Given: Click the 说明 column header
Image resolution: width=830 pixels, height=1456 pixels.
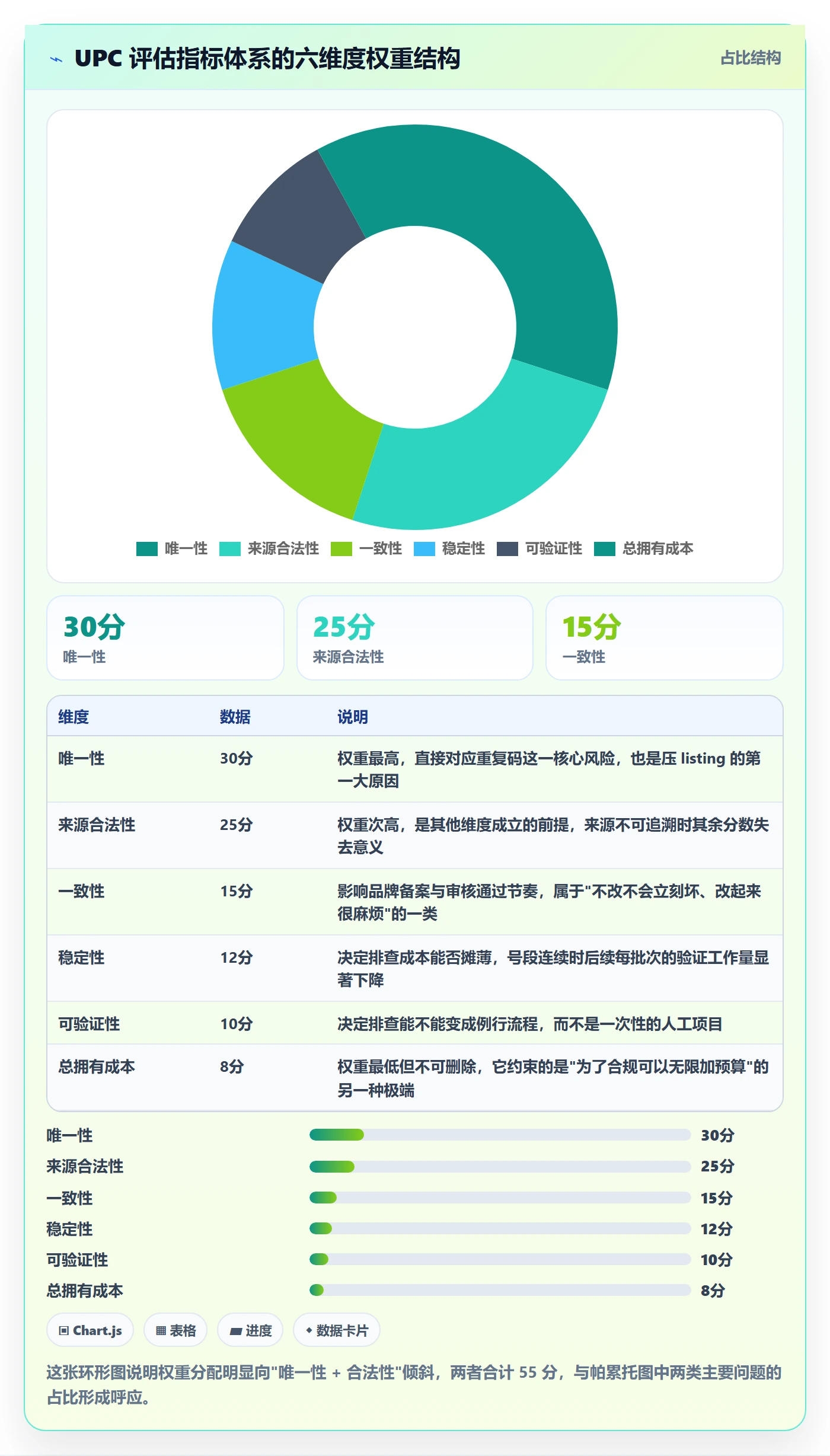Looking at the screenshot, I should [353, 717].
